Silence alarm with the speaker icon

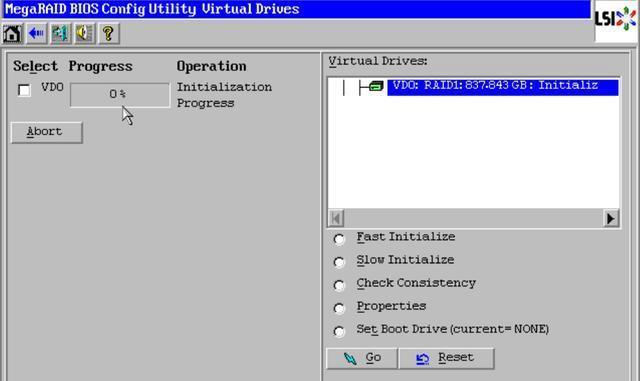84,33
